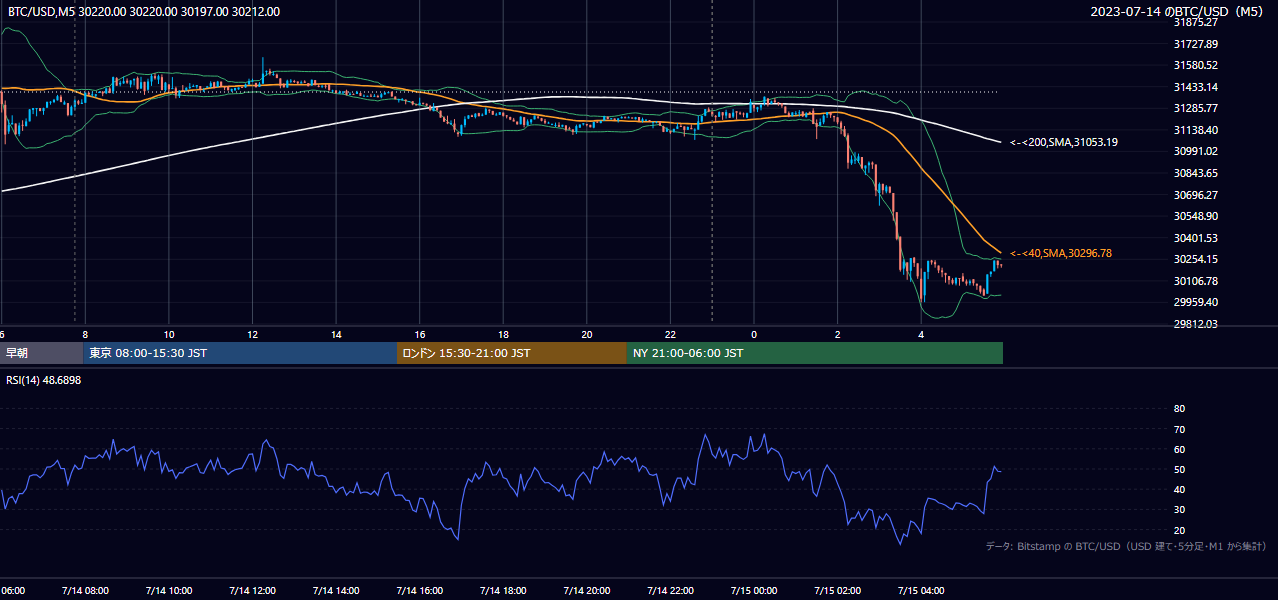
Task: Click bottom axis label 7/14 22:00
Action: point(670,591)
